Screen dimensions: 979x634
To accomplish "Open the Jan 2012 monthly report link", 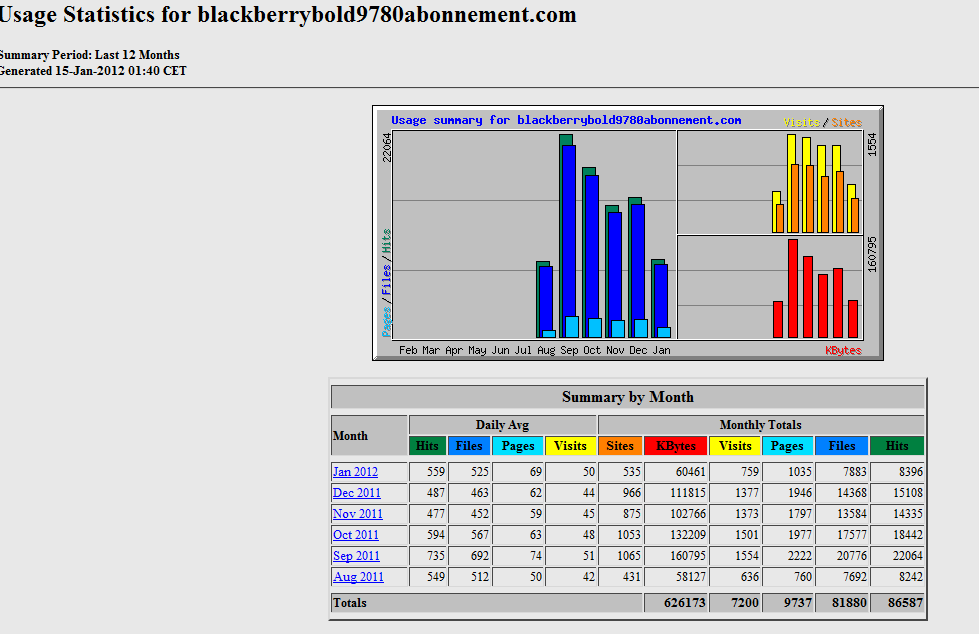I will (x=355, y=472).
